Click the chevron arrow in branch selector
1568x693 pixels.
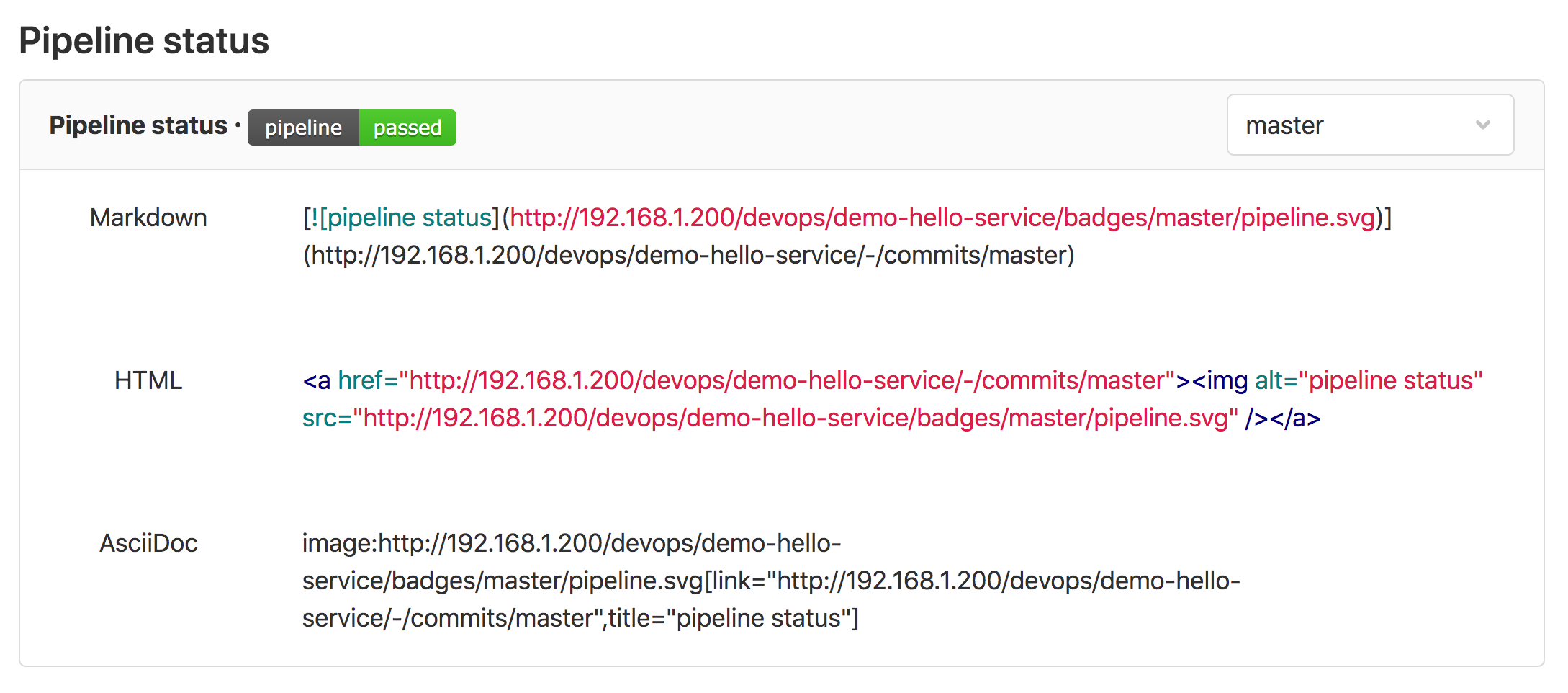click(x=1482, y=125)
